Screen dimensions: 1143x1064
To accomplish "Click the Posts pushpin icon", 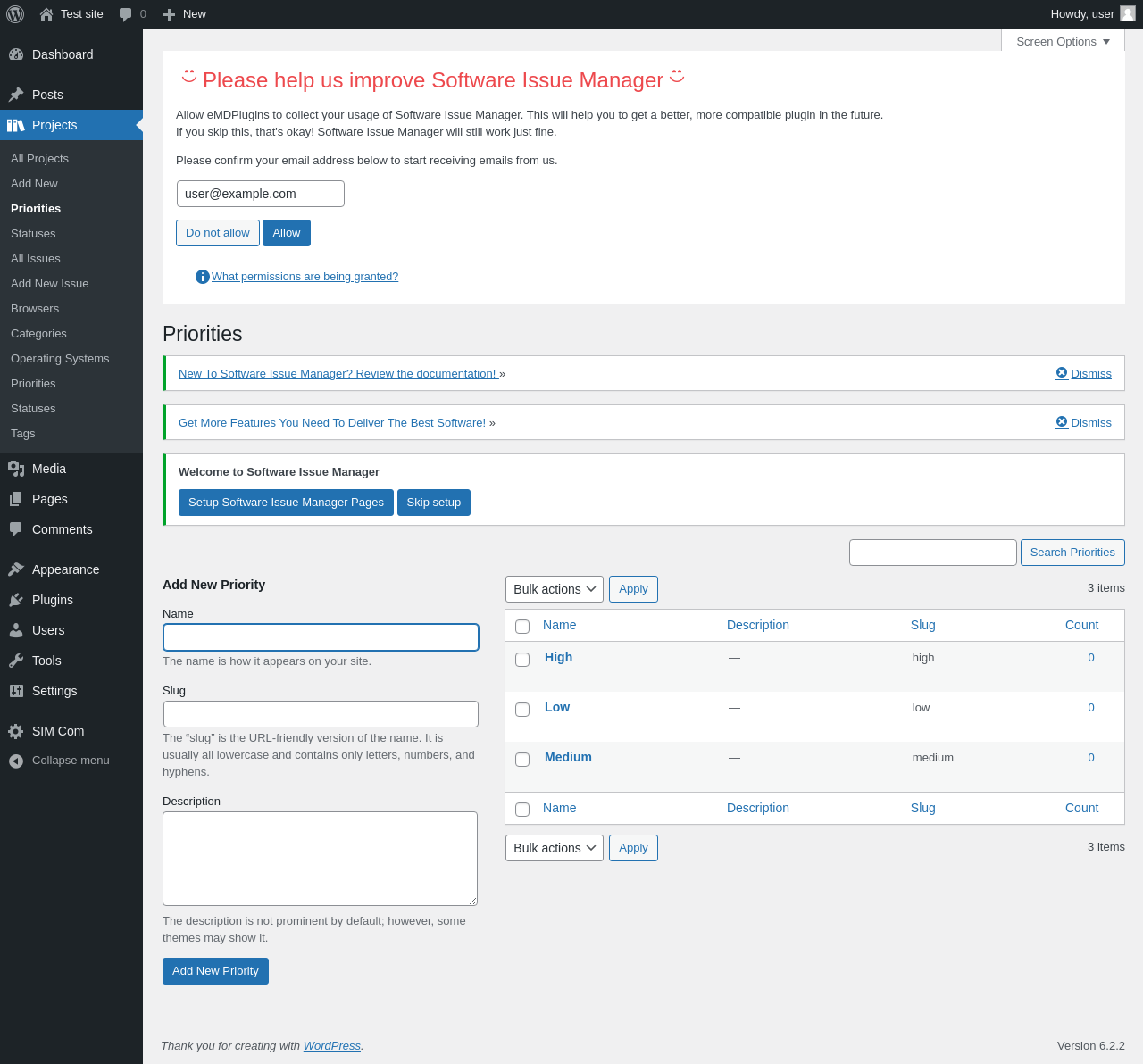I will click(16, 95).
